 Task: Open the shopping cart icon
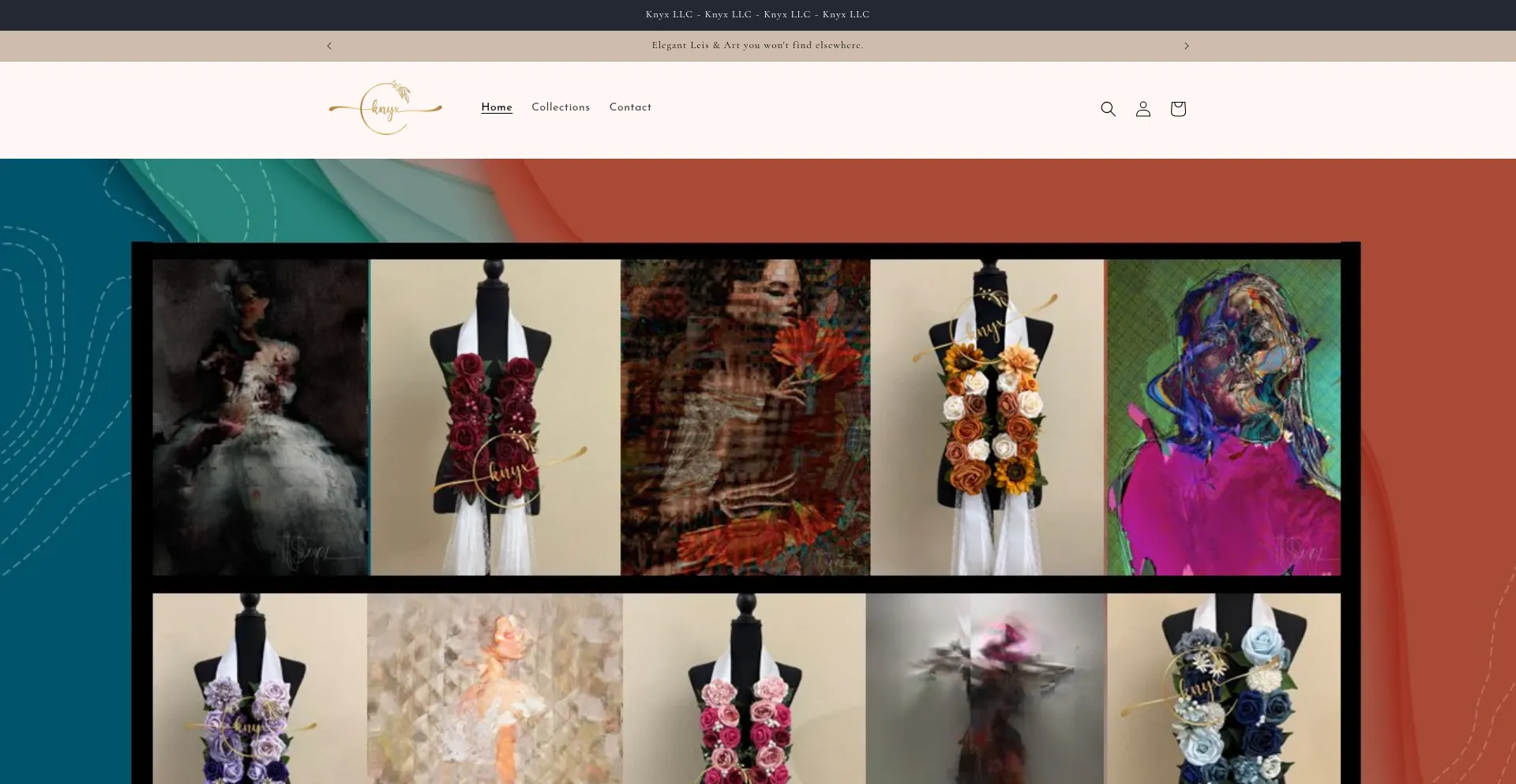[x=1178, y=109]
